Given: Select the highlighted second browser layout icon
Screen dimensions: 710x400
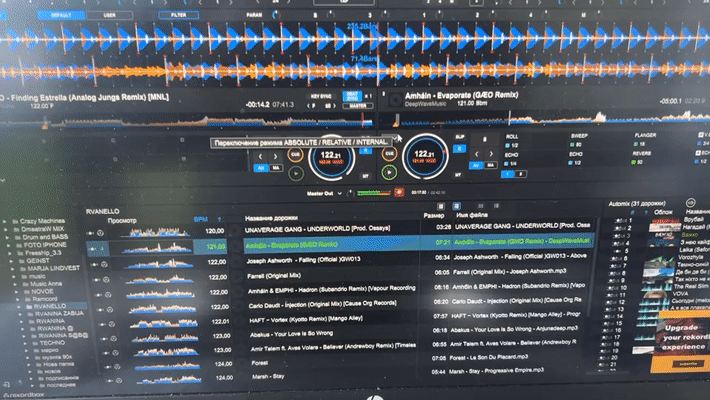Looking at the screenshot, I should (456, 206).
